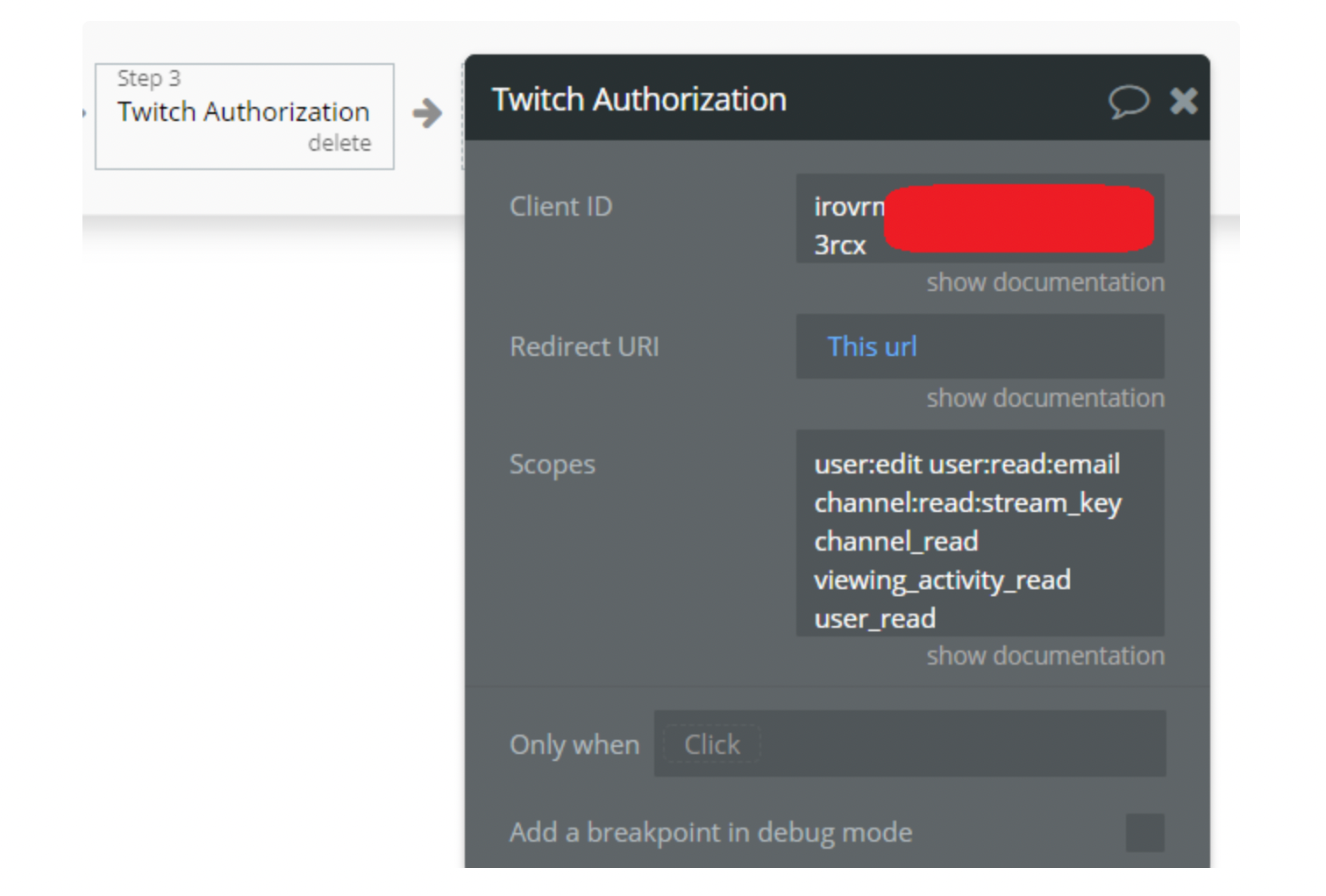Open the comment bubble icon
Screen dimensions: 1326x896
1128,101
